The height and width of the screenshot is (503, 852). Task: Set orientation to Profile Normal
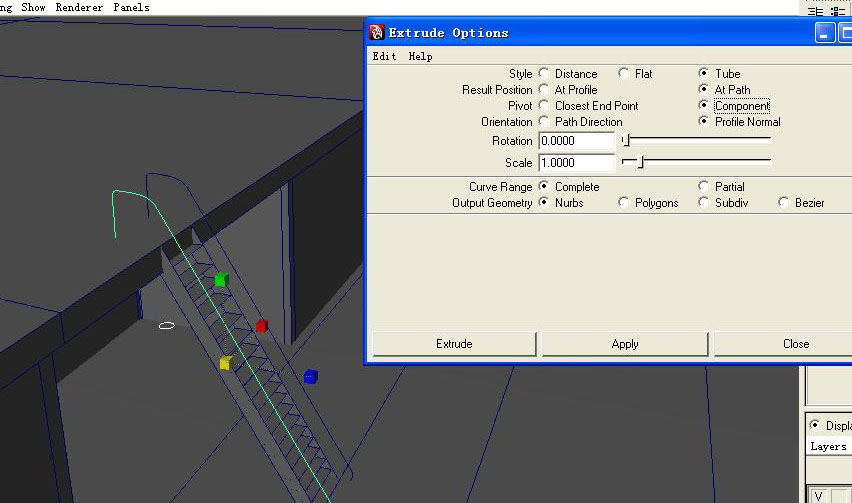tap(704, 121)
